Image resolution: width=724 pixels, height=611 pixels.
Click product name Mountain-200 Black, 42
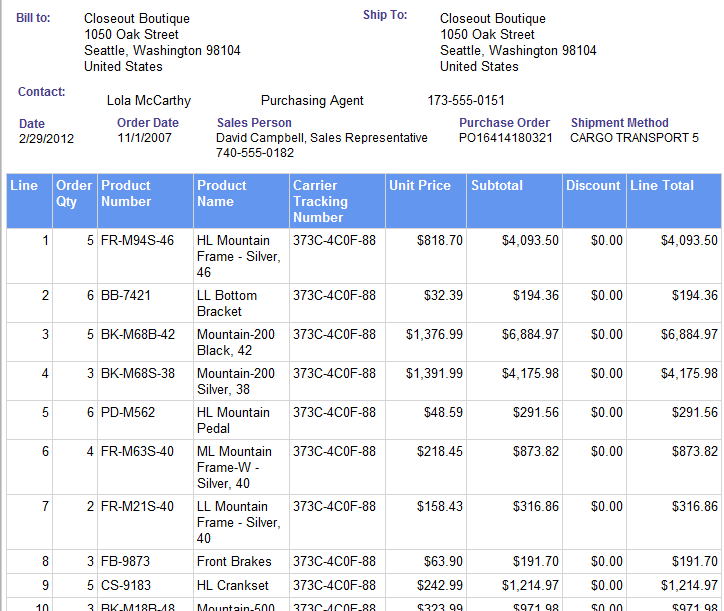point(236,342)
